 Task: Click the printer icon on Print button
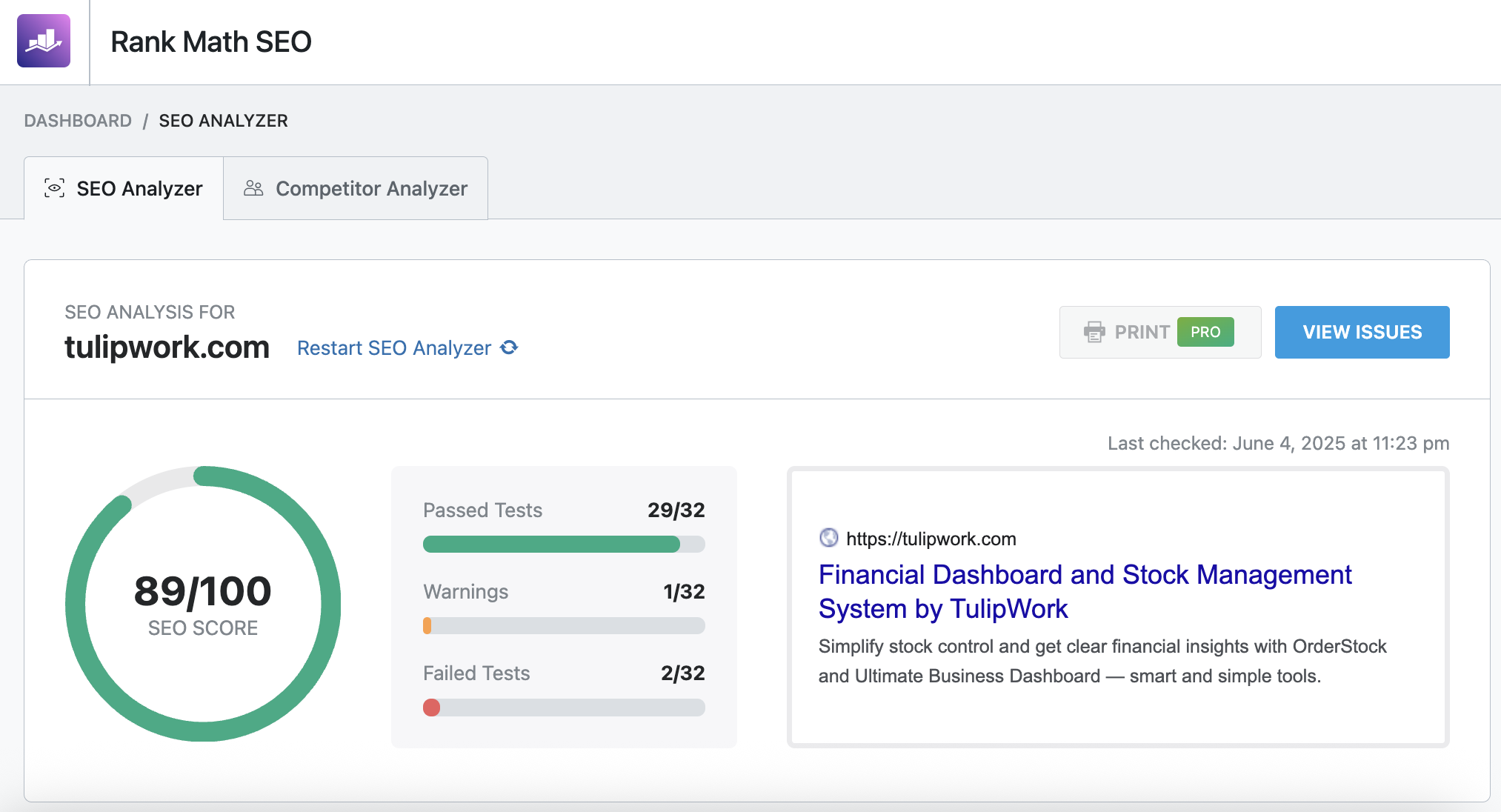click(x=1094, y=332)
